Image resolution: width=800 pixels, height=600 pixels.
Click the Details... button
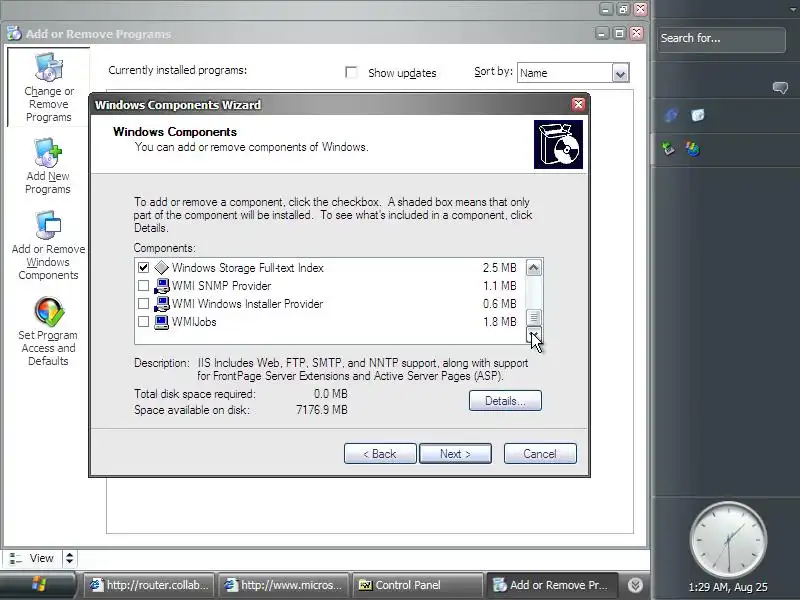(505, 401)
